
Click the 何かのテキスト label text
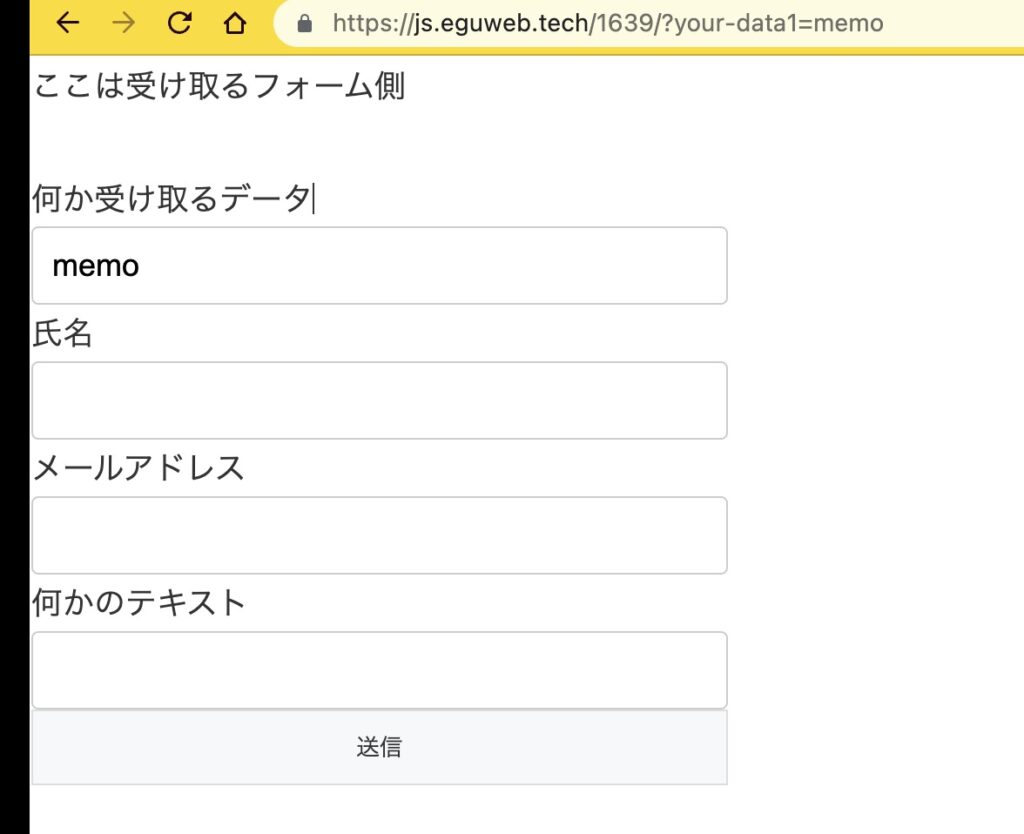tap(139, 603)
